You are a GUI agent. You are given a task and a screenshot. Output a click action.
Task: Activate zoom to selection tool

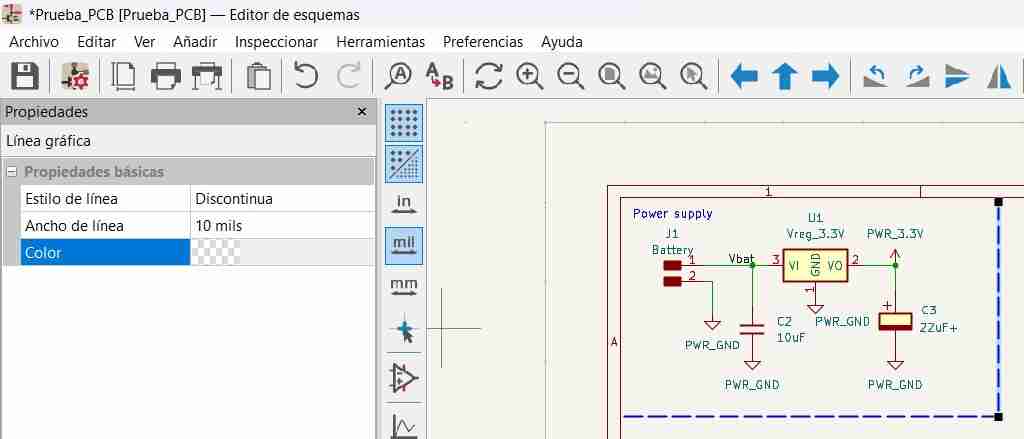(x=693, y=76)
